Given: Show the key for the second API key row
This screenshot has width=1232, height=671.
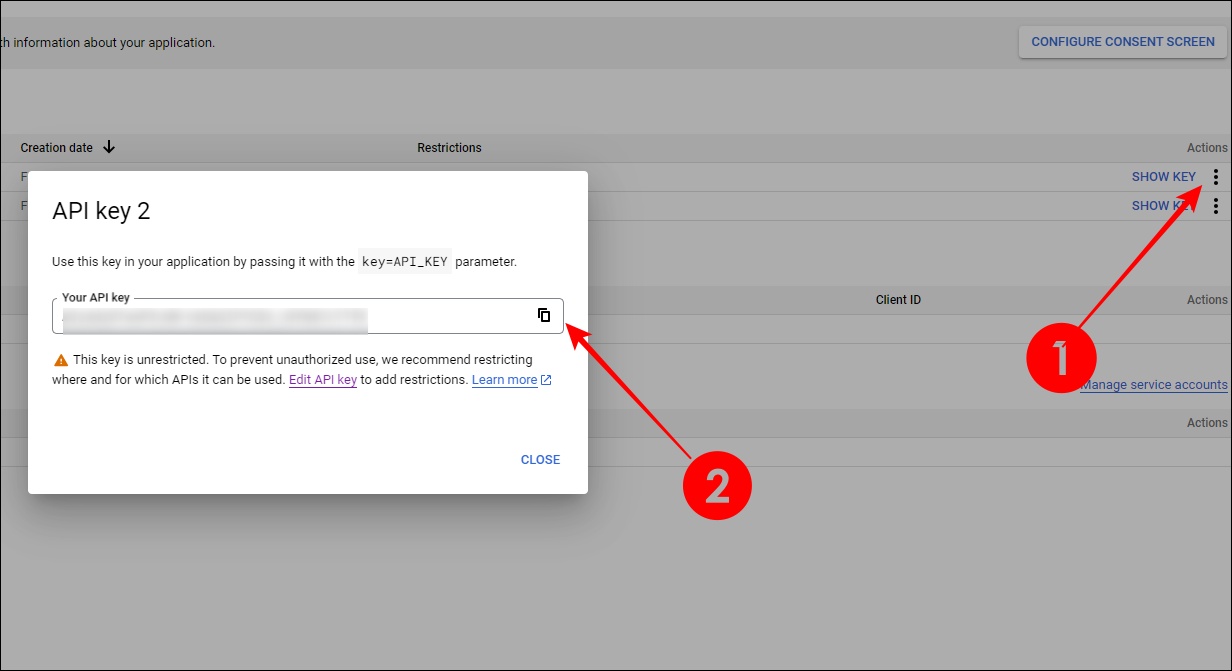Looking at the screenshot, I should tap(1158, 205).
